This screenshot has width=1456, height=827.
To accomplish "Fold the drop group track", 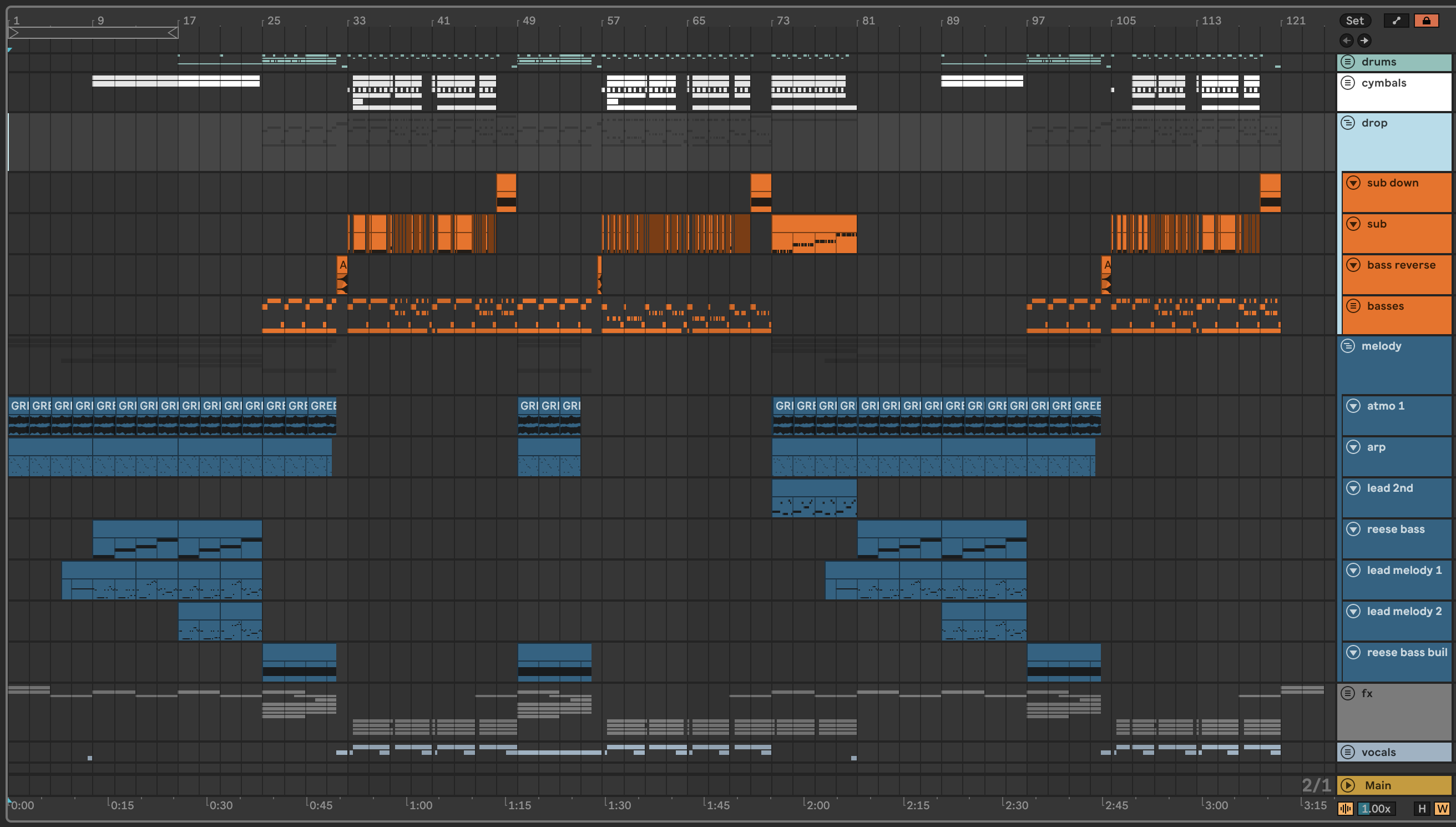I will (1348, 123).
